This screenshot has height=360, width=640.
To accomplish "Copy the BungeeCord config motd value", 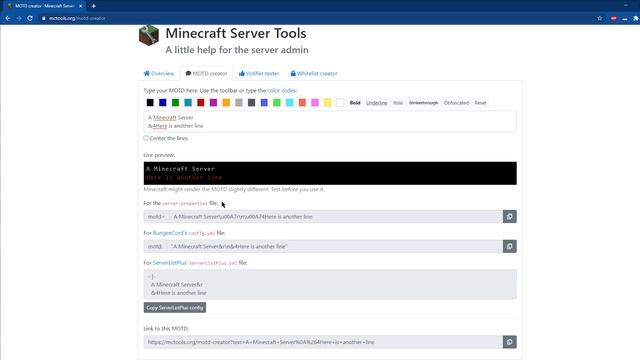I will coord(509,247).
